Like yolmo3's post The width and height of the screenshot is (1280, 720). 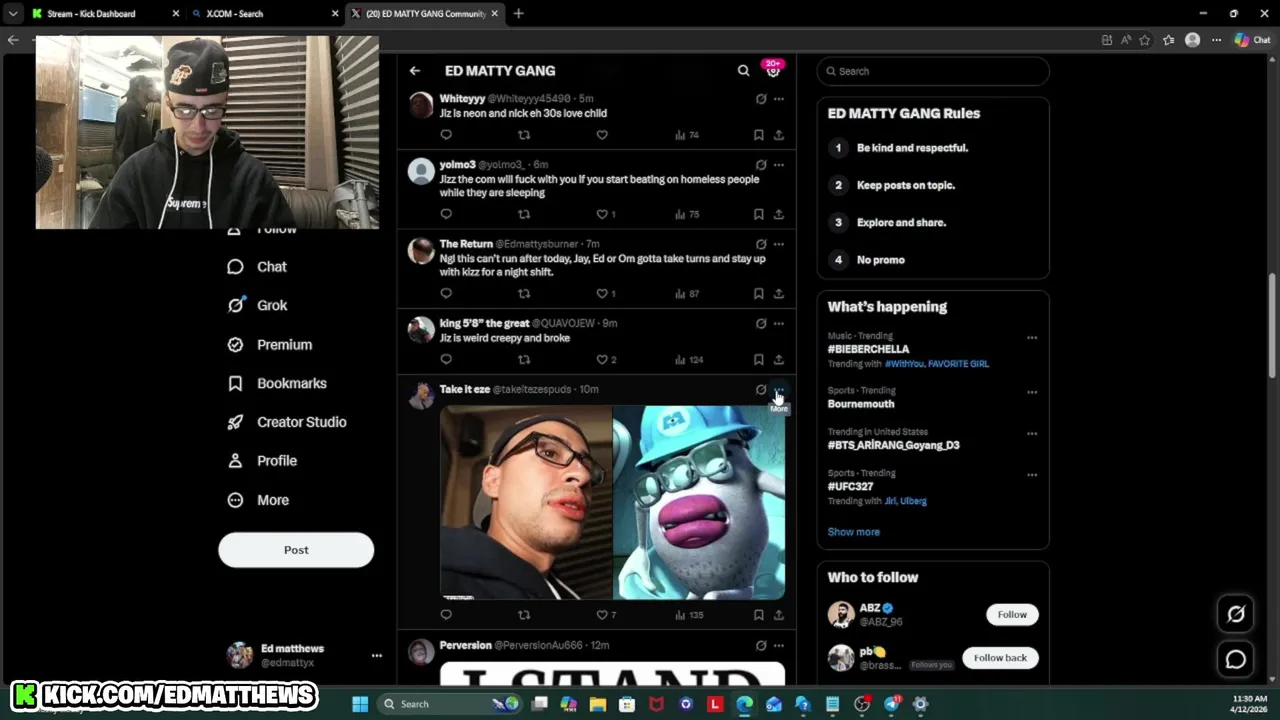[602, 214]
